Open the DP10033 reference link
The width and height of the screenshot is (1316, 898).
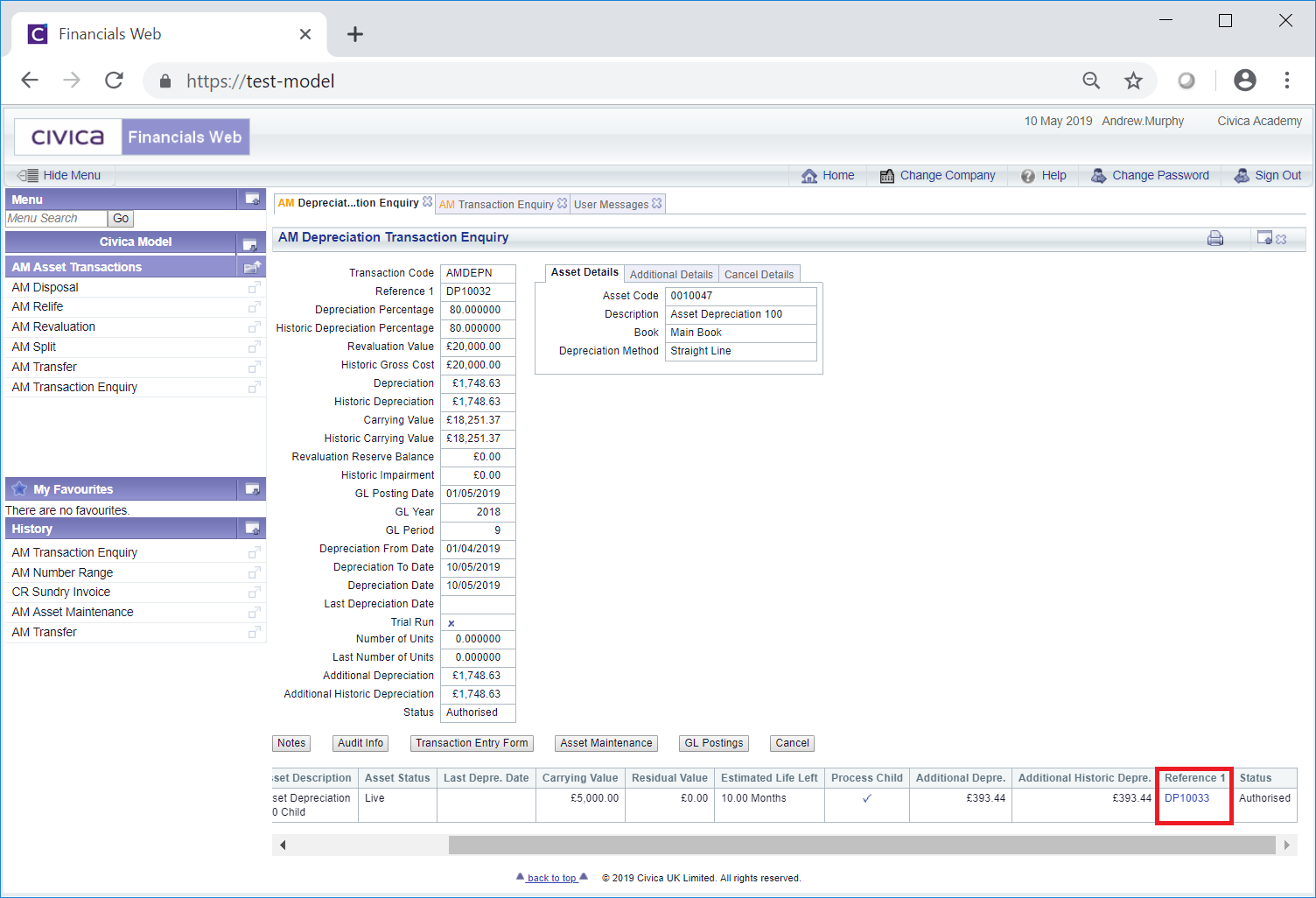tap(1186, 798)
